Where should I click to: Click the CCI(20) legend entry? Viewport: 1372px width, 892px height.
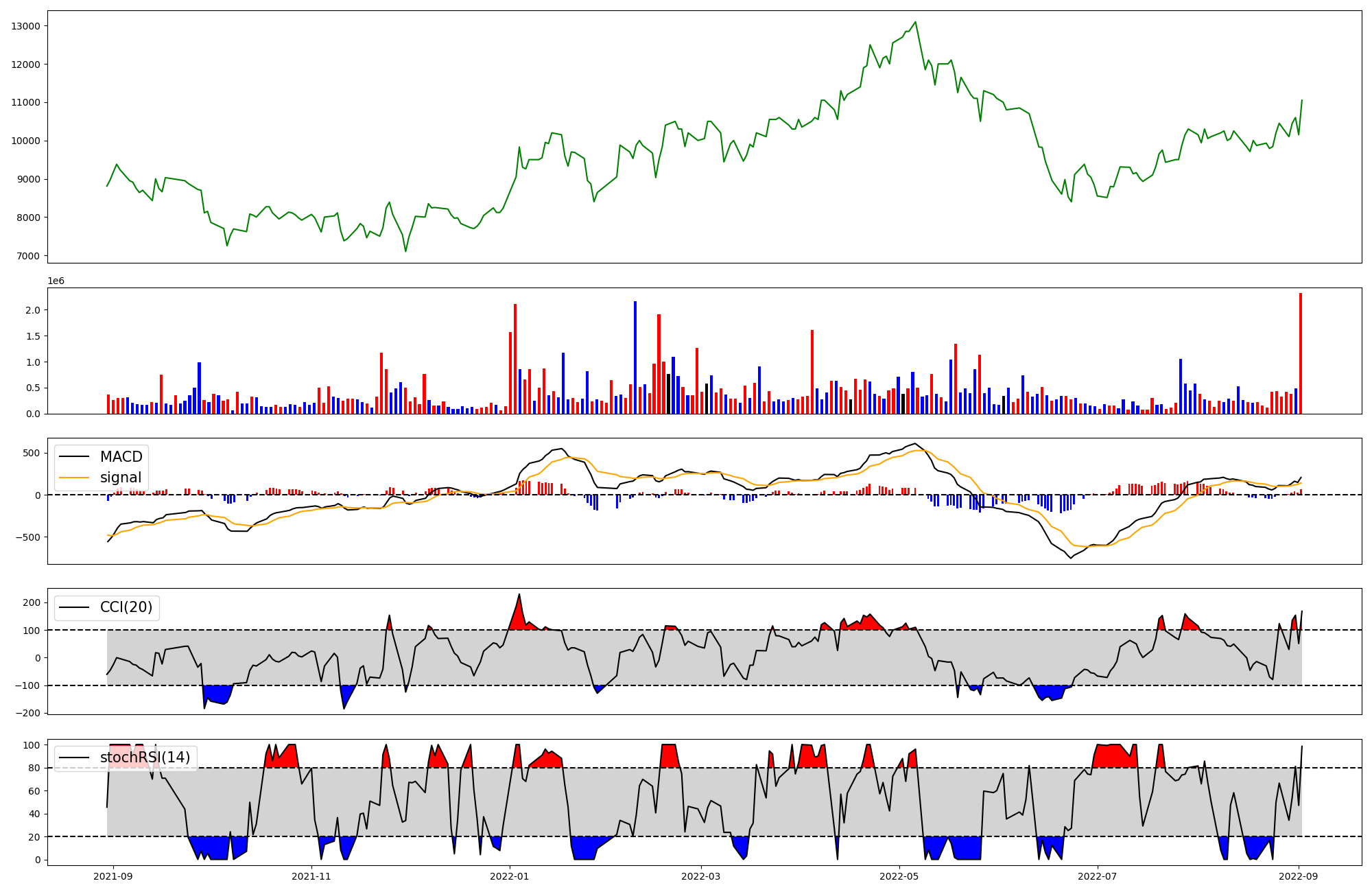tap(126, 607)
